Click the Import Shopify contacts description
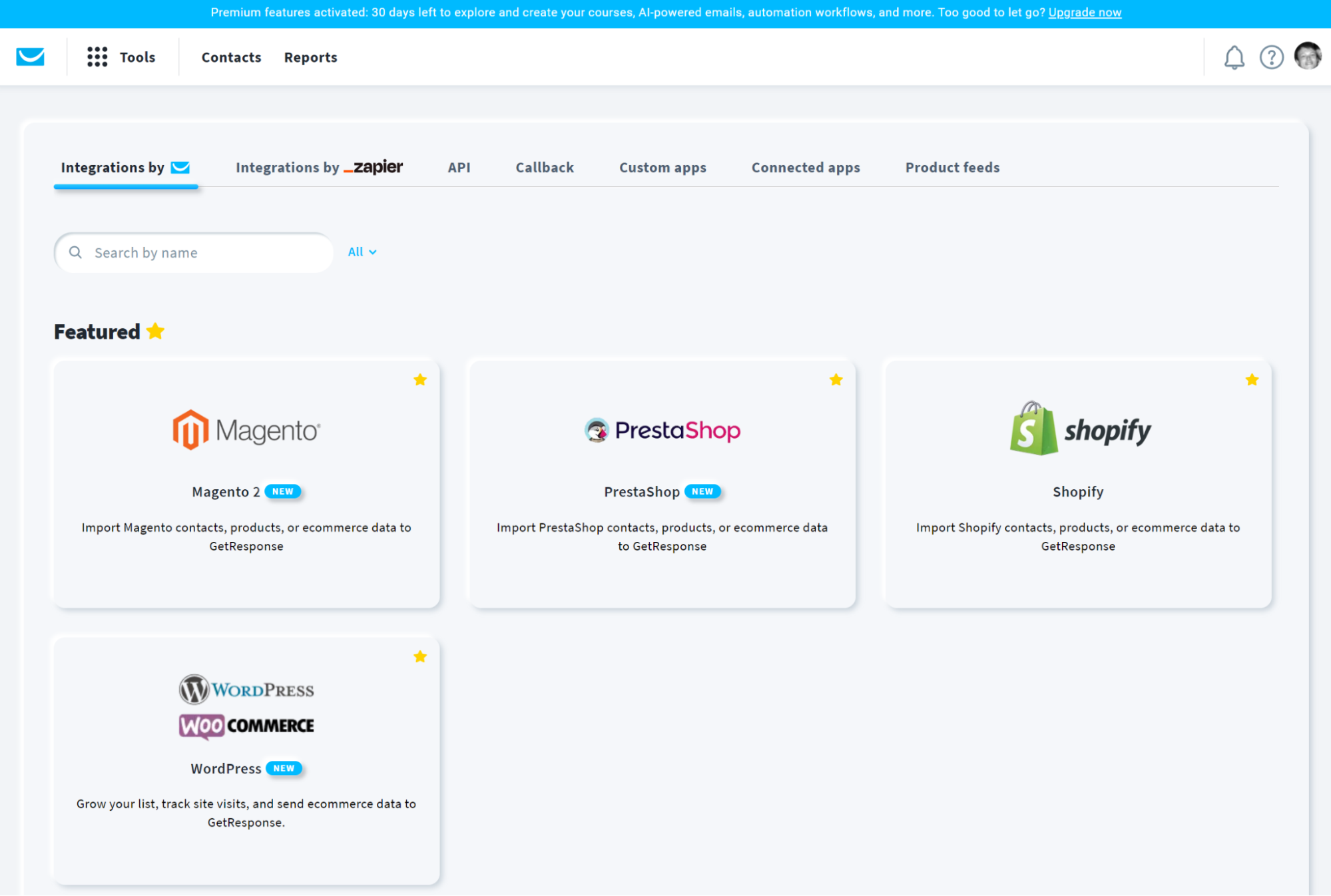Screen dimensions: 1331x896 1078,537
